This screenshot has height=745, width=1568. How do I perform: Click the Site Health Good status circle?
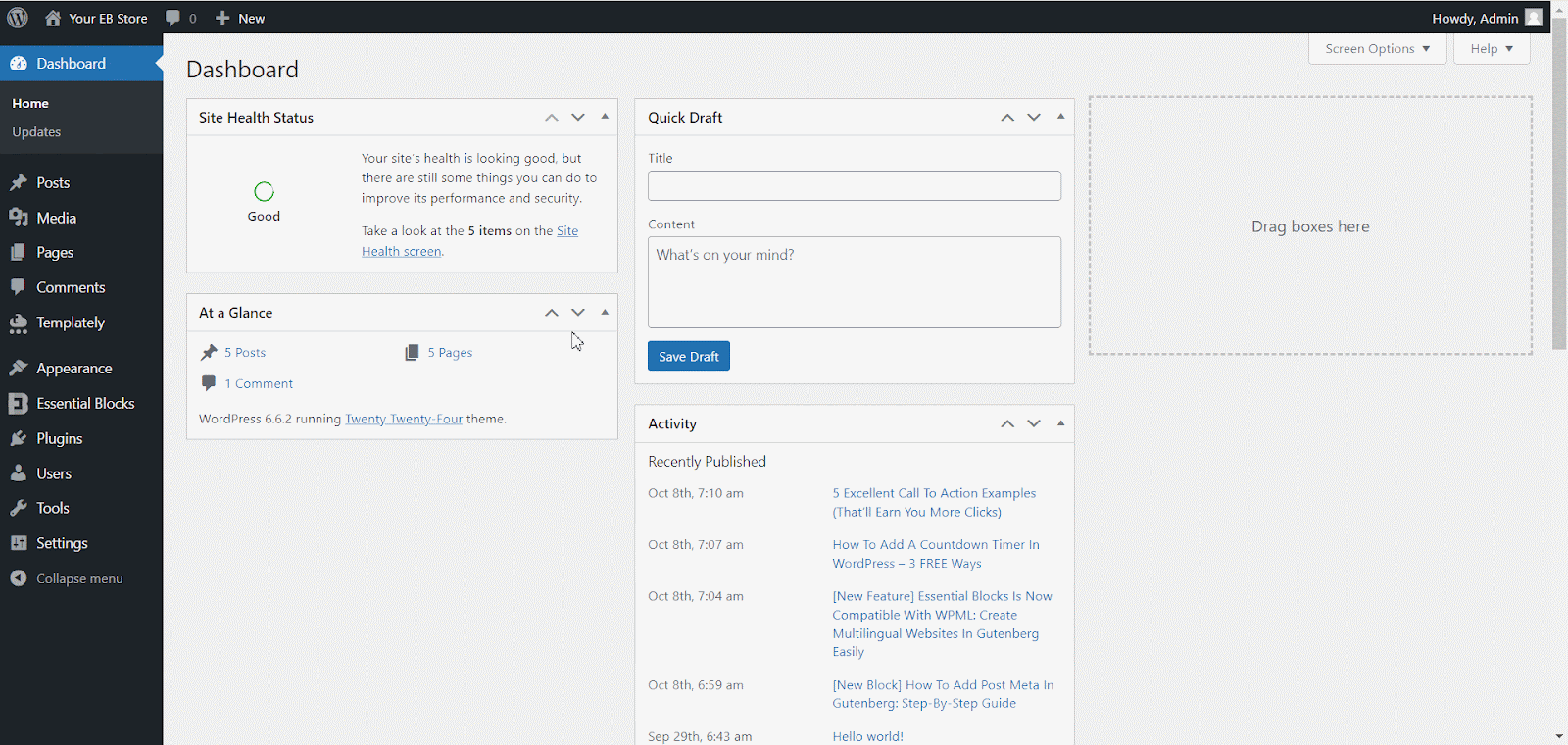point(264,191)
